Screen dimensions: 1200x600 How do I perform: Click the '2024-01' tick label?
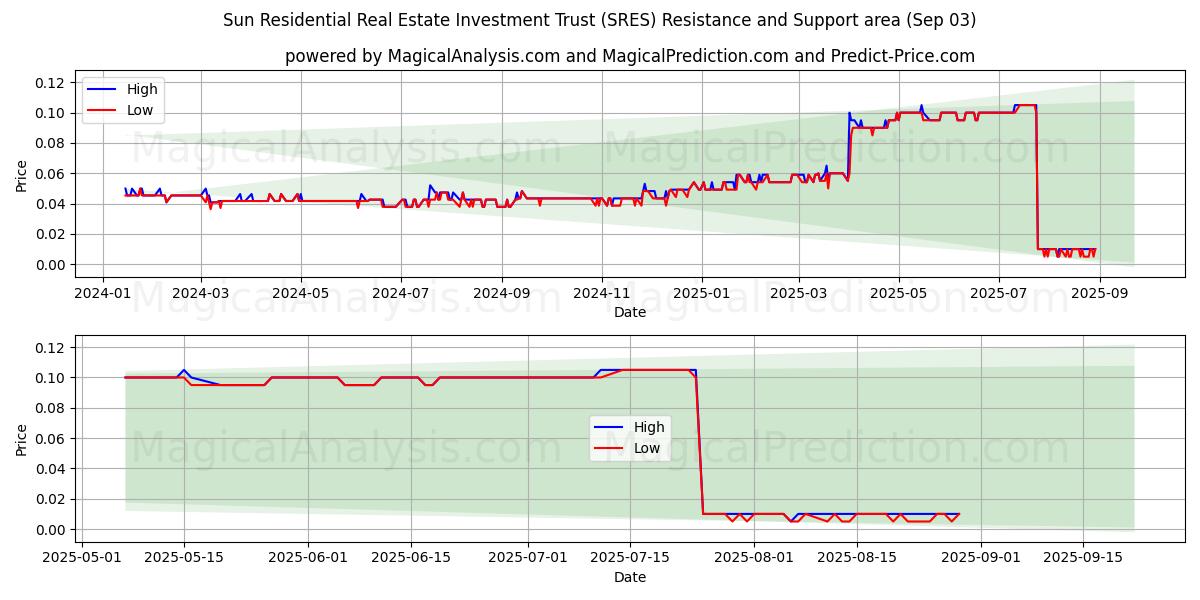click(x=103, y=292)
